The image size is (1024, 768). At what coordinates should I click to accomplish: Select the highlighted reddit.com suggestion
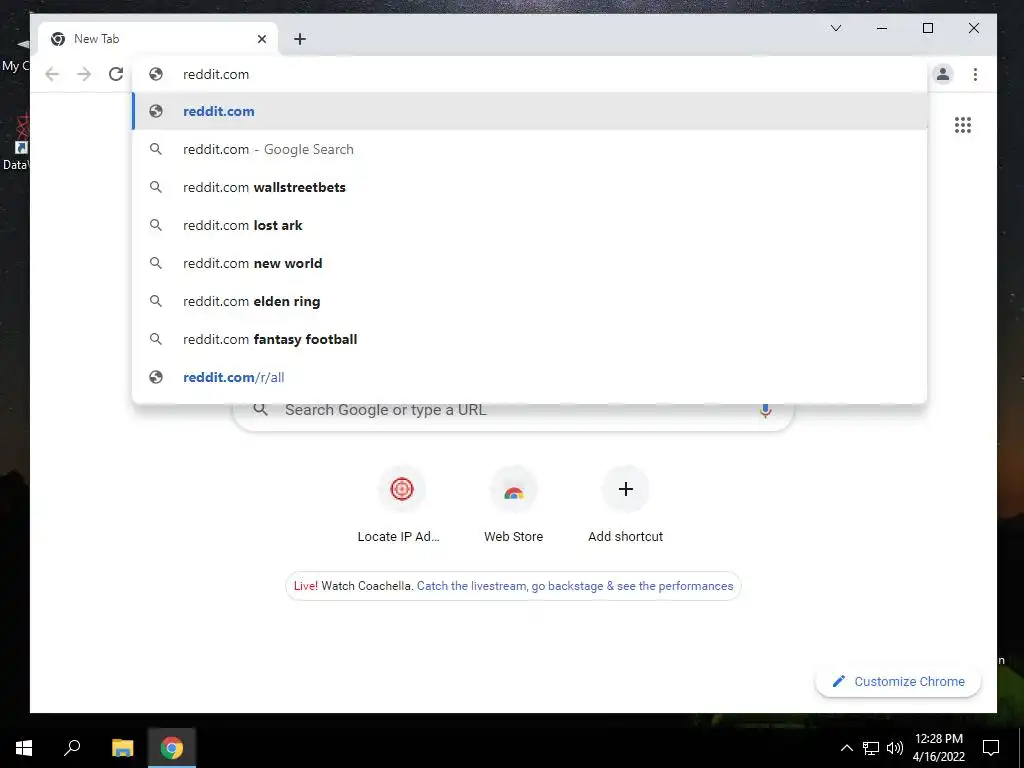click(x=530, y=111)
